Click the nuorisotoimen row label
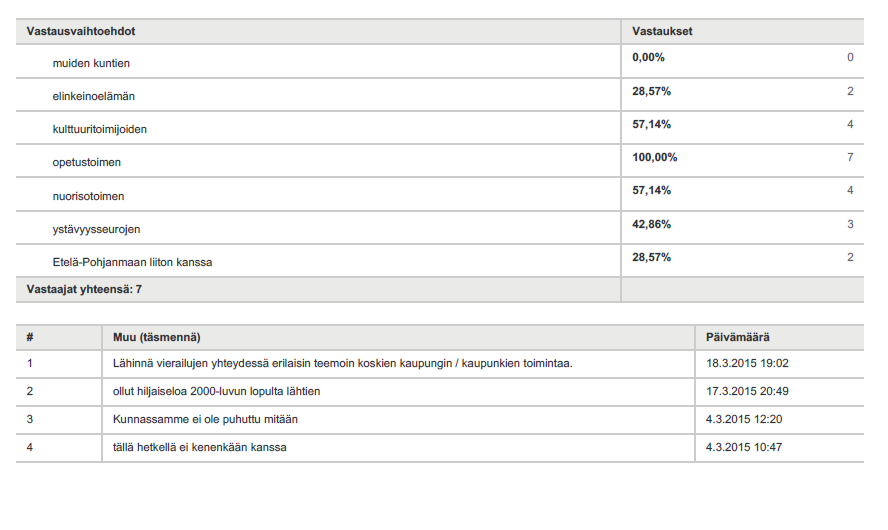Image resolution: width=888 pixels, height=530 pixels. point(88,196)
